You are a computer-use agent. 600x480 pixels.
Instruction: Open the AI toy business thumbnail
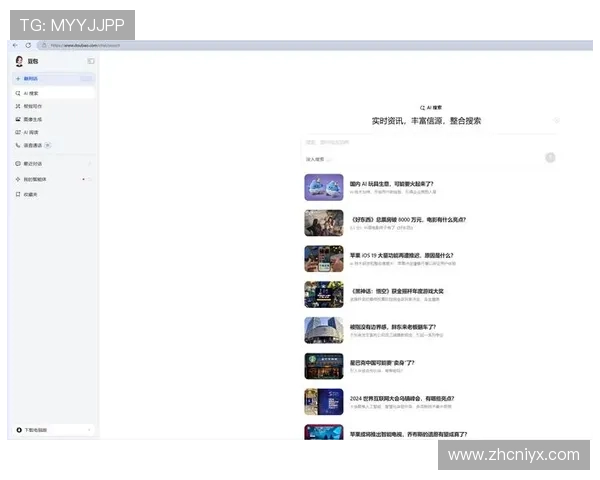click(324, 187)
